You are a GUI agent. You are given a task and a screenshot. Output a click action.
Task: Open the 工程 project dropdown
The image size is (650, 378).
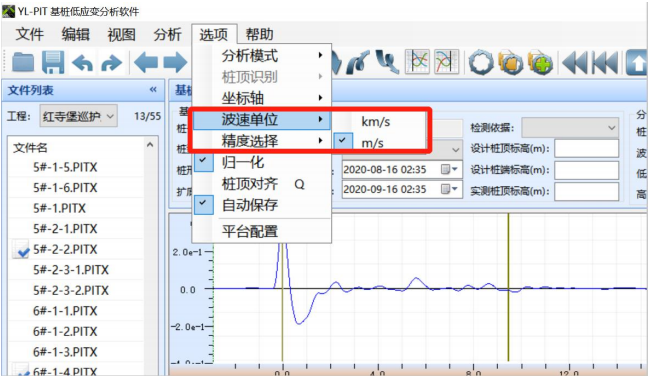point(79,116)
